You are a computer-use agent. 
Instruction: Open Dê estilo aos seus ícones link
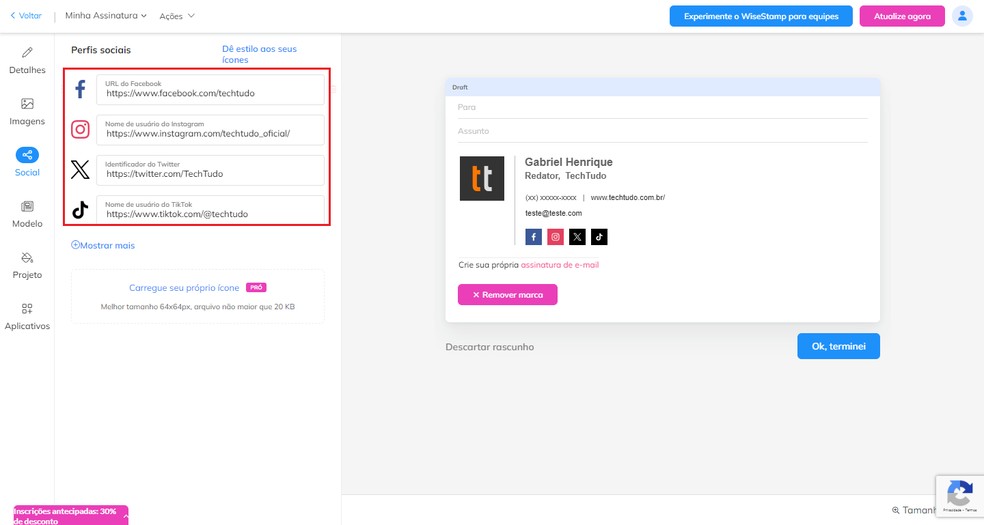[x=259, y=54]
